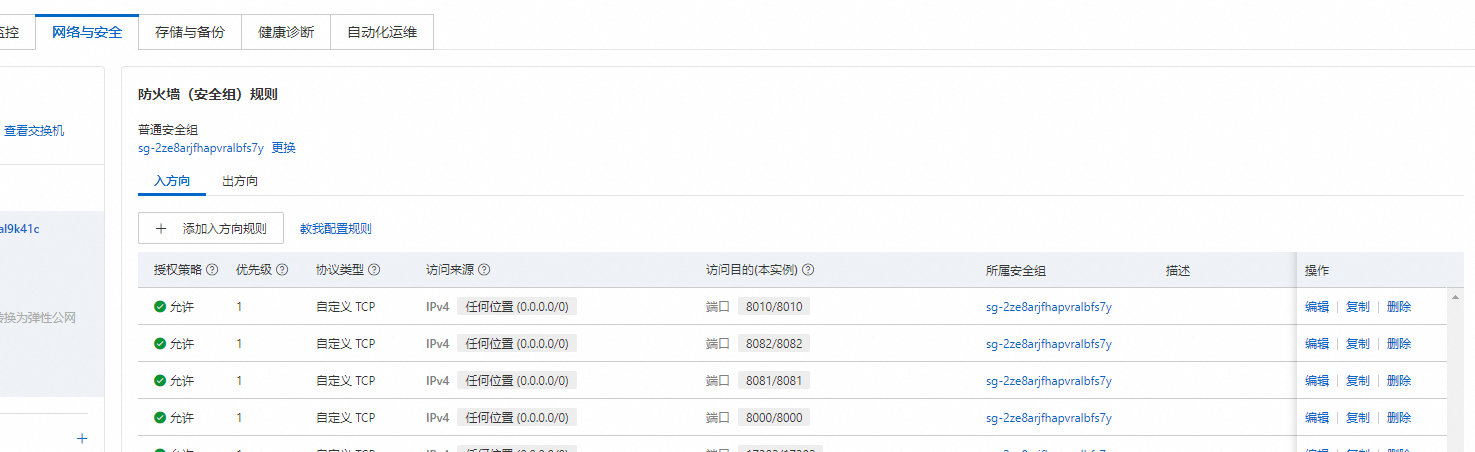Viewport: 1475px width, 452px height.
Task: Copy the port 8082/8082 rule
Action: coord(1358,344)
